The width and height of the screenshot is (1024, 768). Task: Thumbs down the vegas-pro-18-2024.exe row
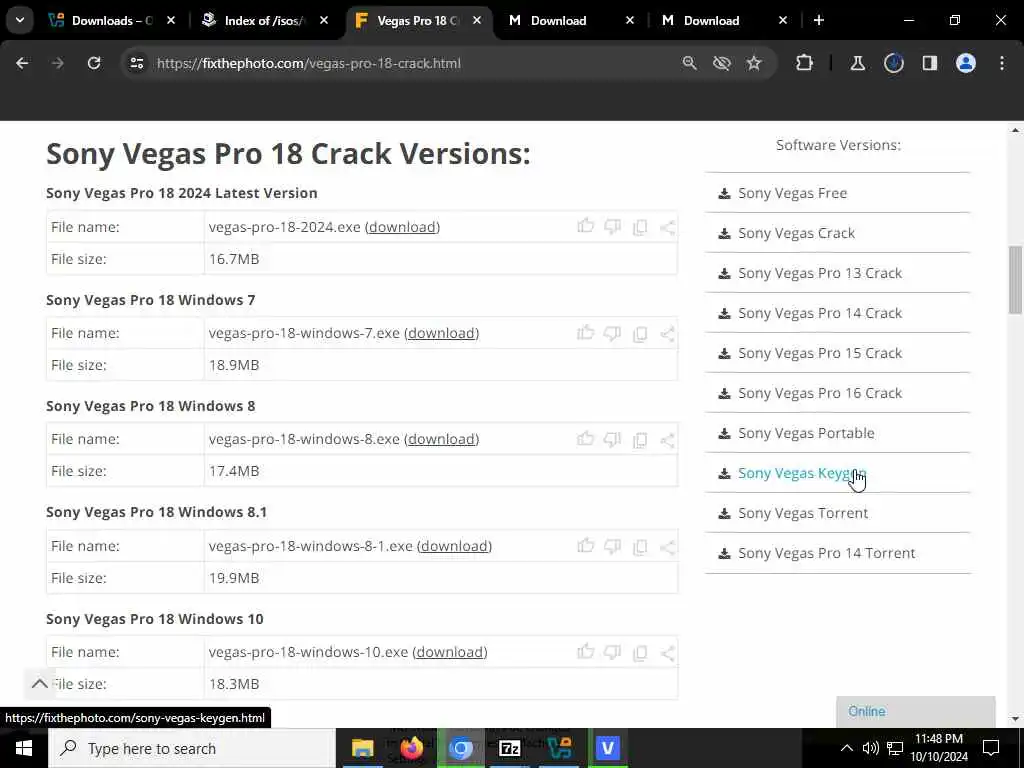point(613,227)
